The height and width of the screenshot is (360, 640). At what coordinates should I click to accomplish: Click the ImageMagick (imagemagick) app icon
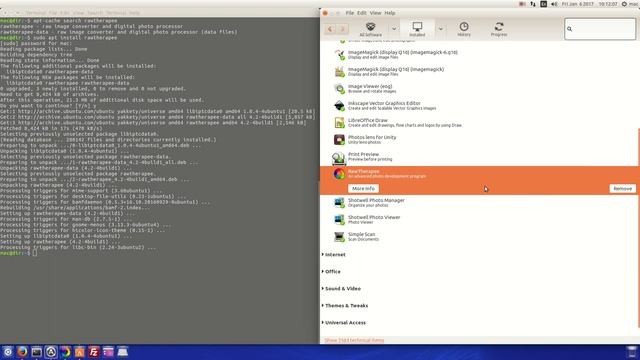coord(339,72)
